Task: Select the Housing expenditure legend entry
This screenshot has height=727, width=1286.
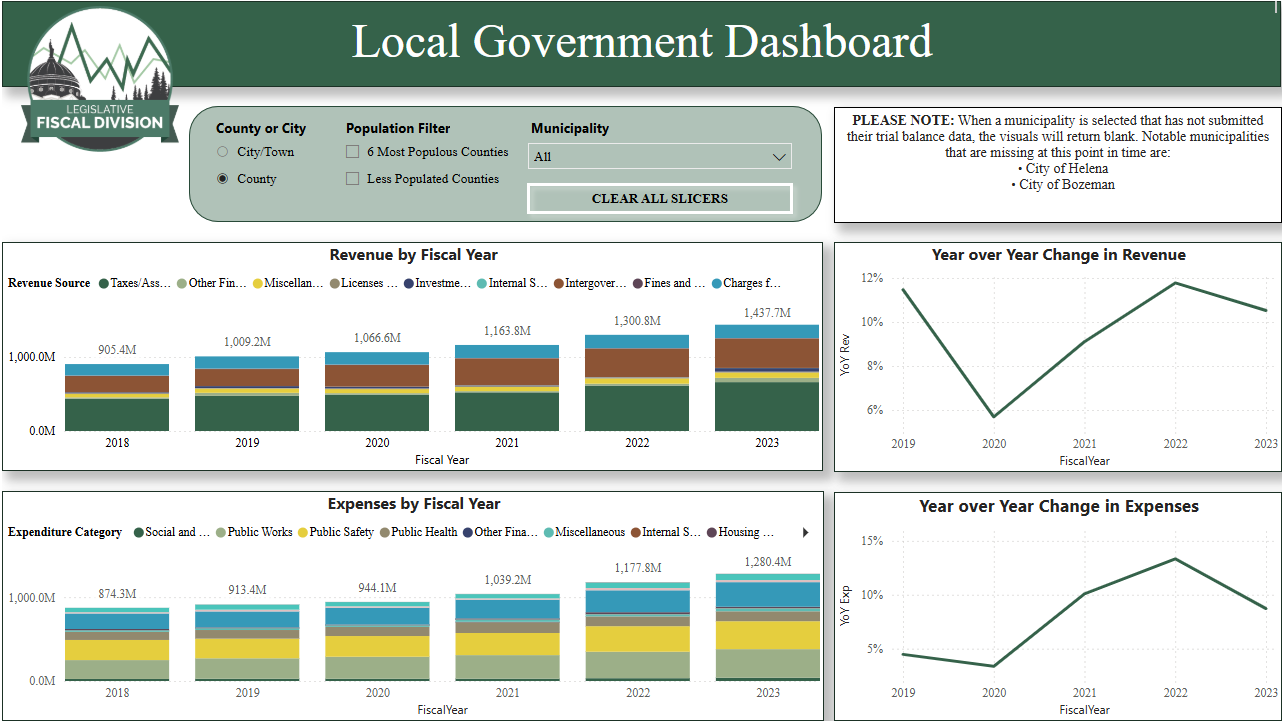Action: point(746,533)
